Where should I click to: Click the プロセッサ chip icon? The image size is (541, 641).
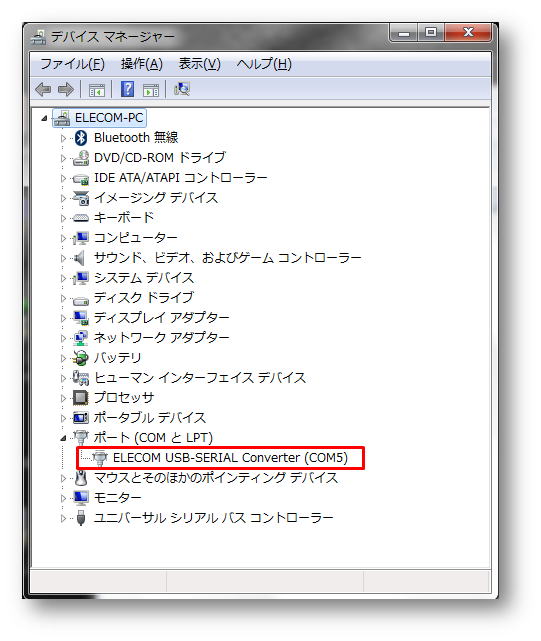(x=81, y=397)
